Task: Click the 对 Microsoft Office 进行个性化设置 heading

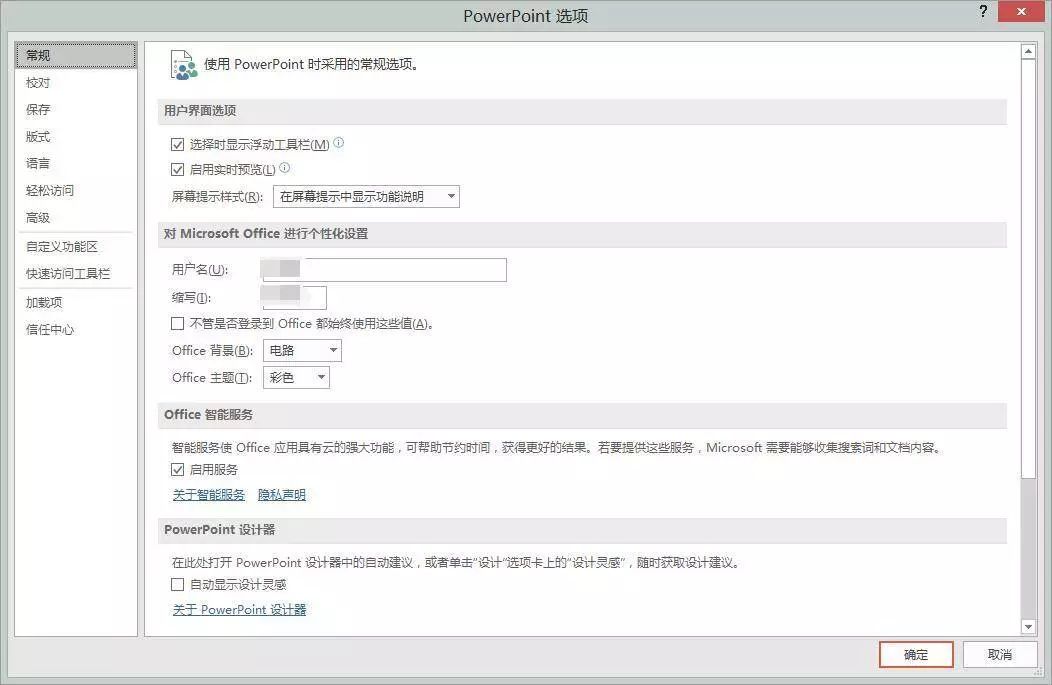Action: (266, 233)
